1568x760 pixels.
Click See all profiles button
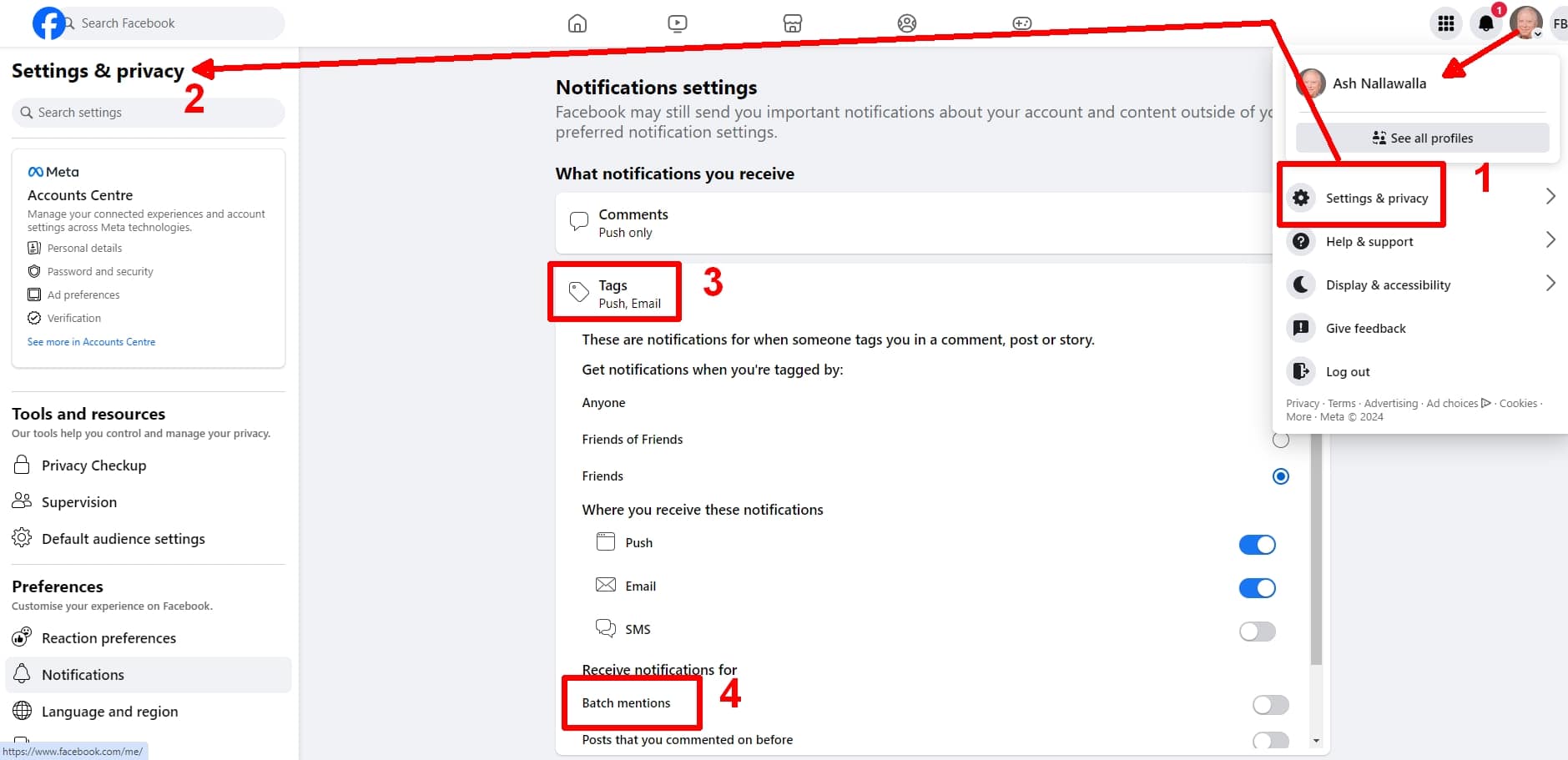tap(1422, 138)
